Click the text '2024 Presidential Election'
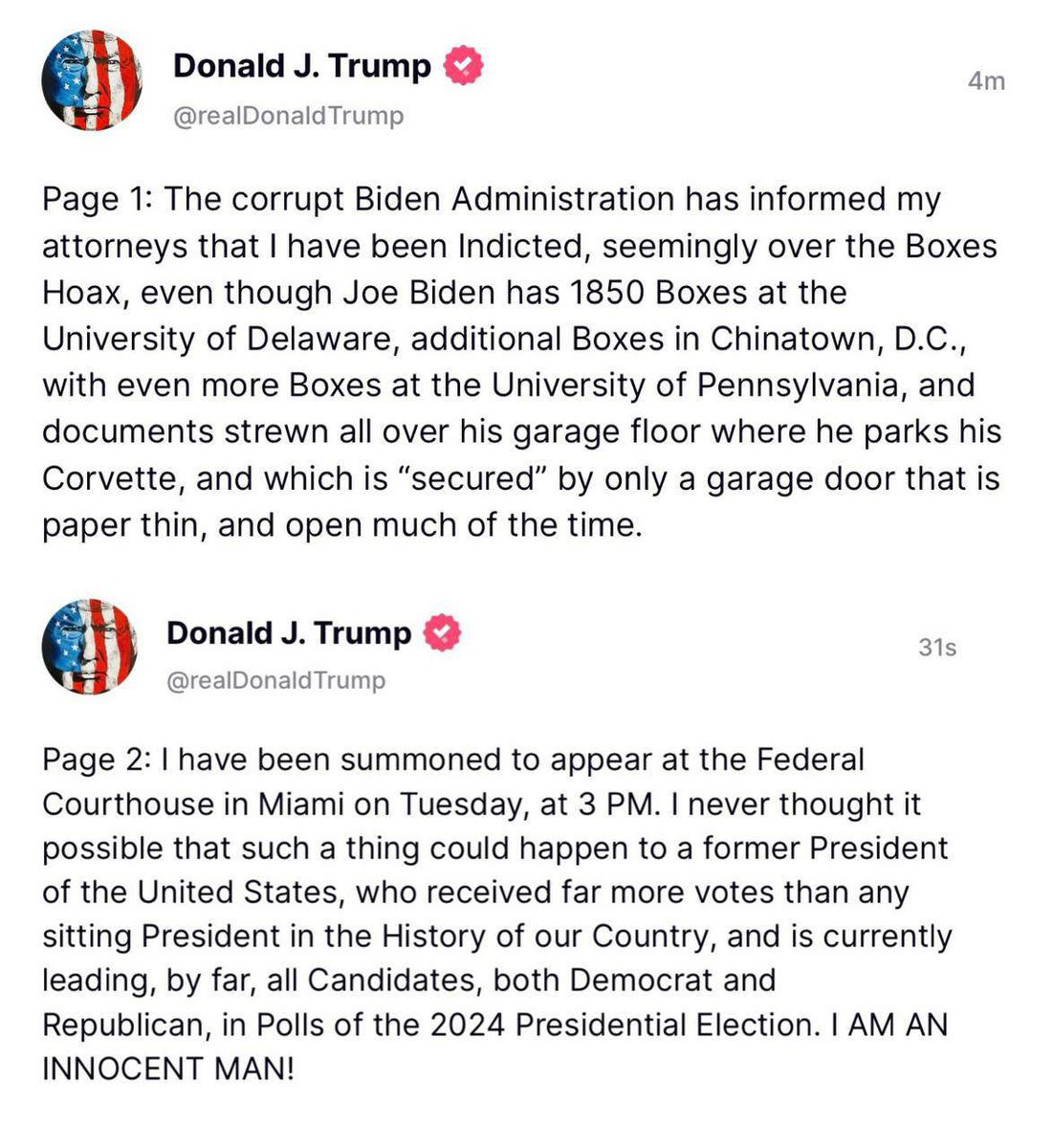Viewport: 1053px width, 1148px height. (x=621, y=1025)
